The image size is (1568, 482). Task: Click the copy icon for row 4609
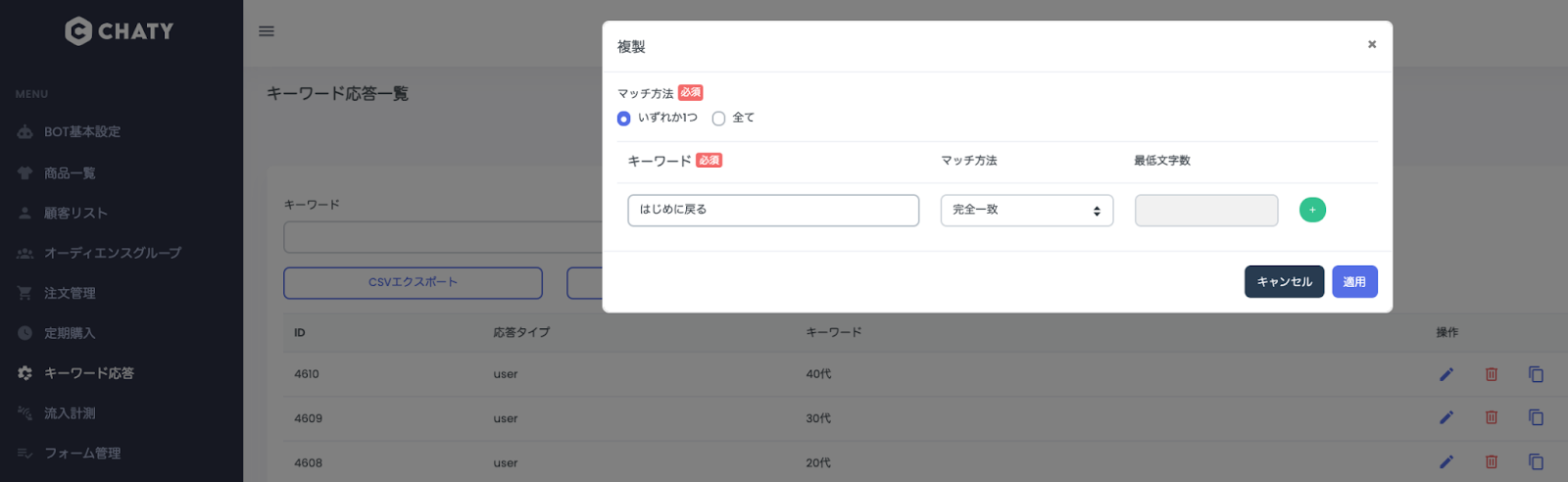[x=1536, y=417]
